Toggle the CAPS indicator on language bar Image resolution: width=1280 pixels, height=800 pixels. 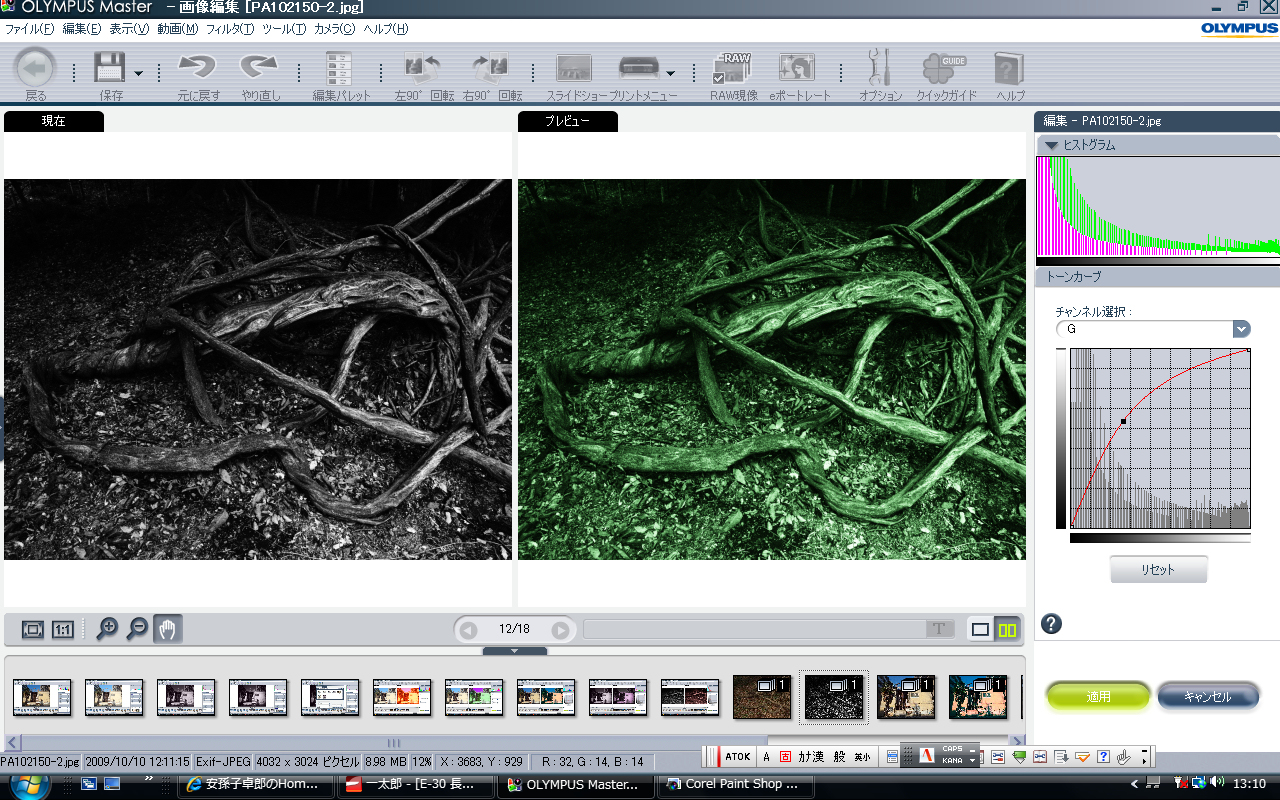pos(952,749)
